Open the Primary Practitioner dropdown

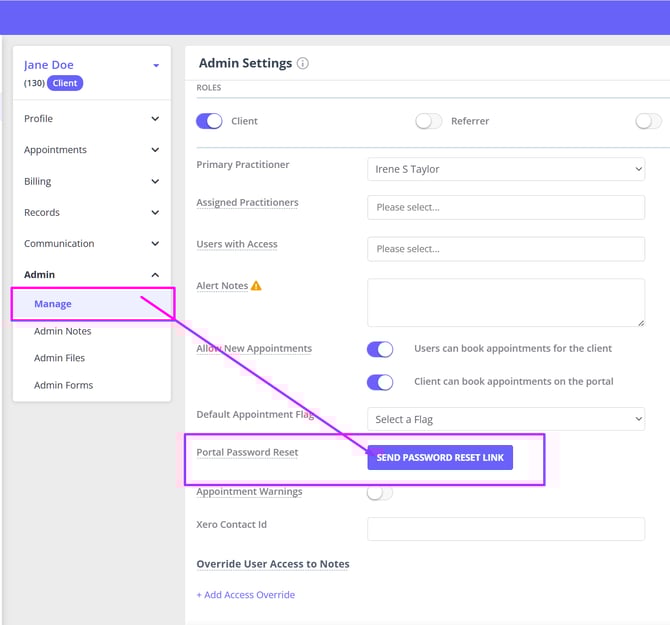pyautogui.click(x=505, y=170)
